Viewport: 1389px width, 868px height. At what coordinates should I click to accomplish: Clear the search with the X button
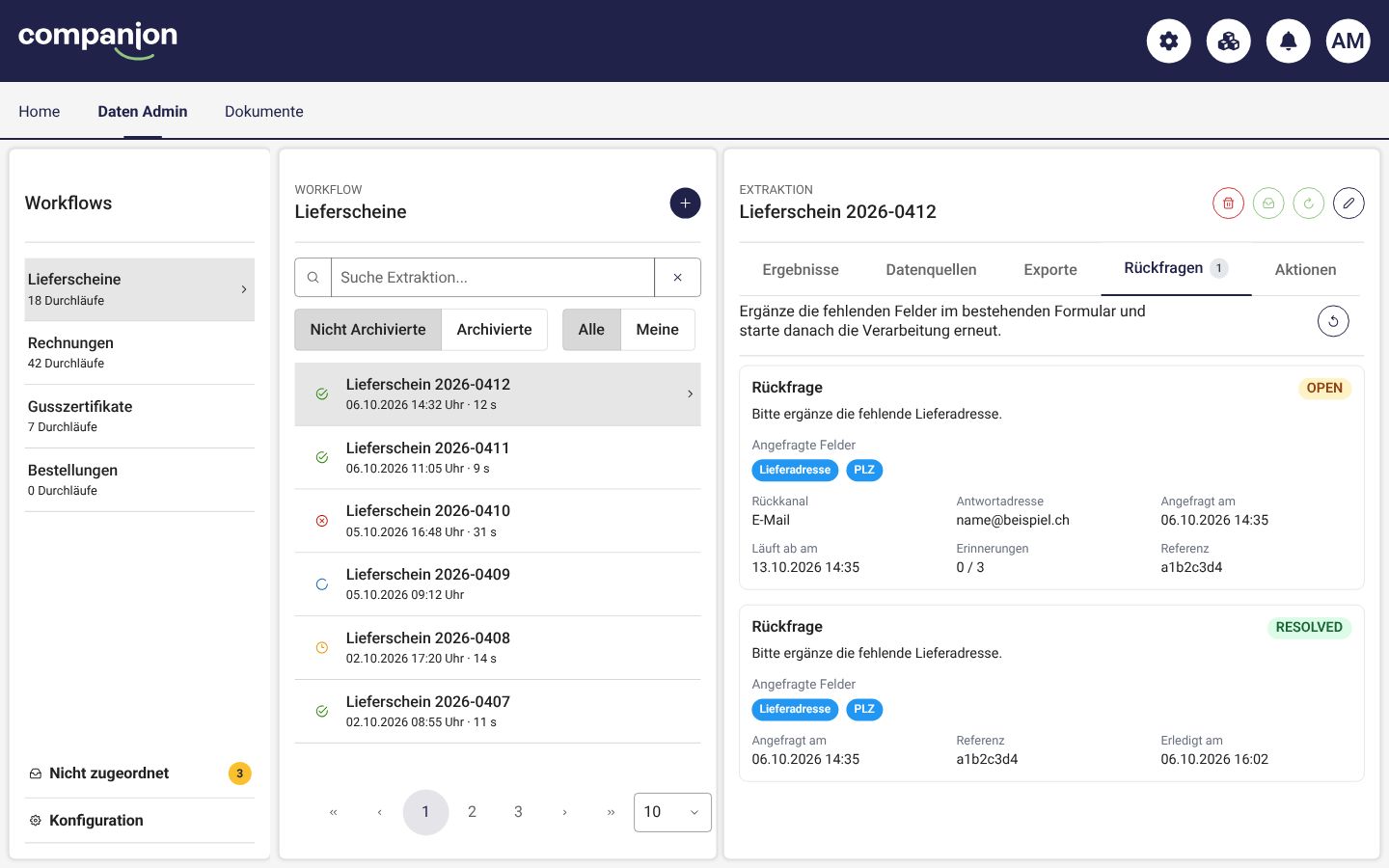click(x=677, y=278)
